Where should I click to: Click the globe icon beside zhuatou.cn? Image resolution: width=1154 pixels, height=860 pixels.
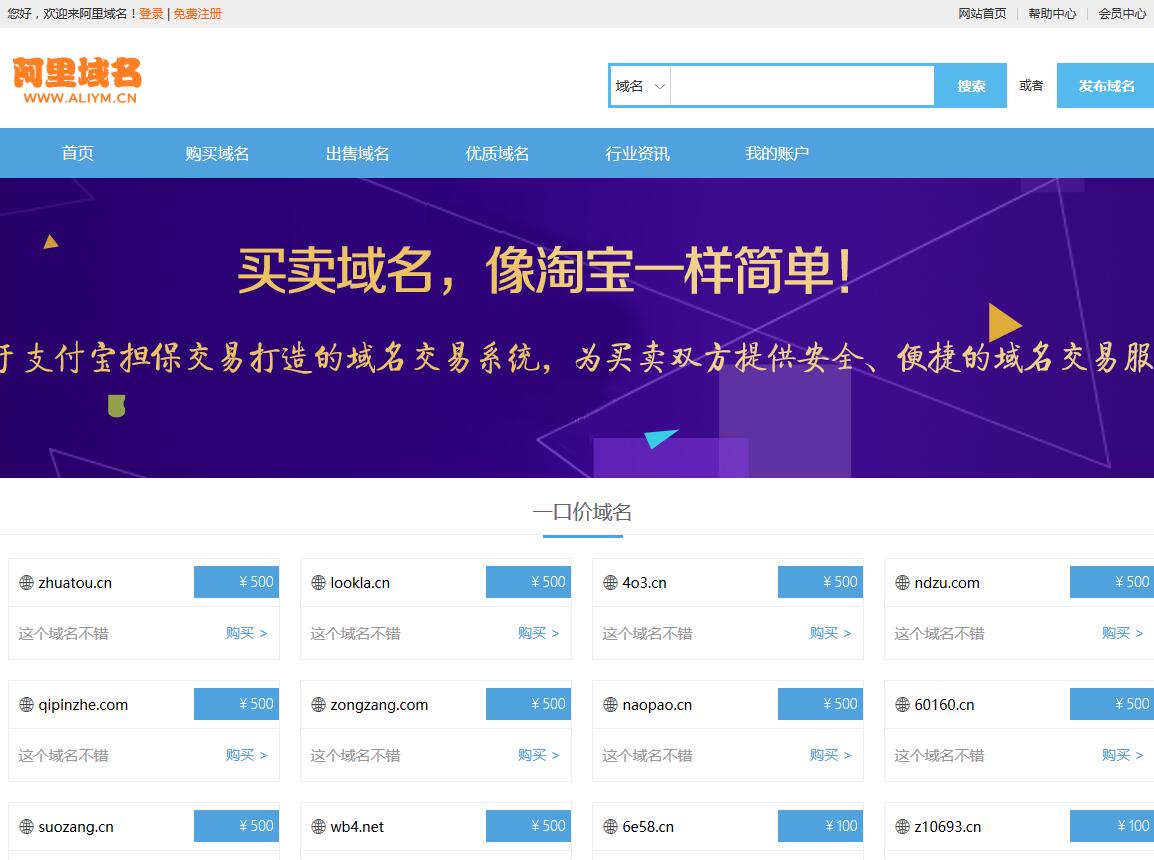[27, 583]
